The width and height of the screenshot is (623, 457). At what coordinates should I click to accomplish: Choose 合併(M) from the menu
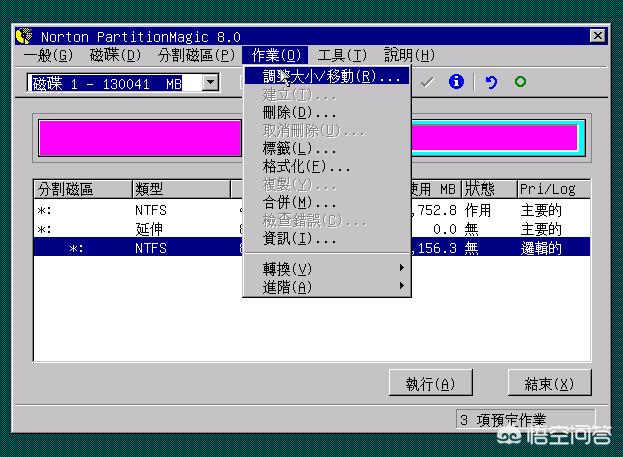click(x=327, y=203)
